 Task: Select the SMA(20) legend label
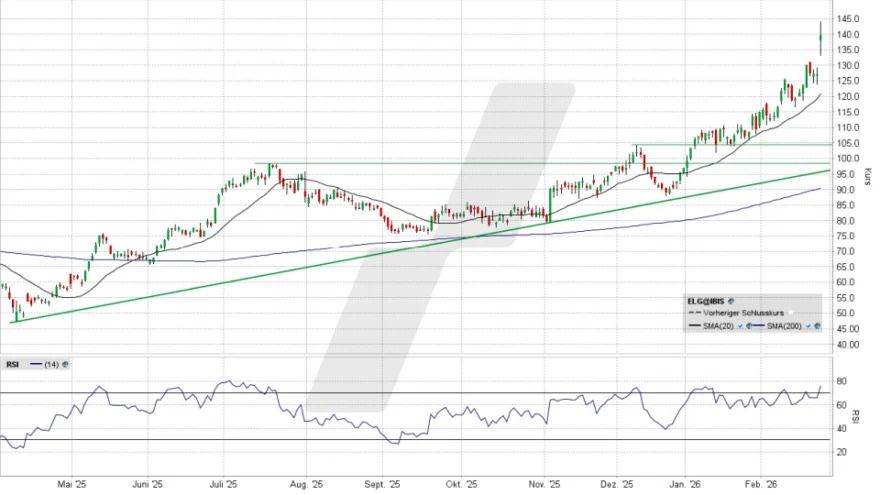click(x=719, y=326)
